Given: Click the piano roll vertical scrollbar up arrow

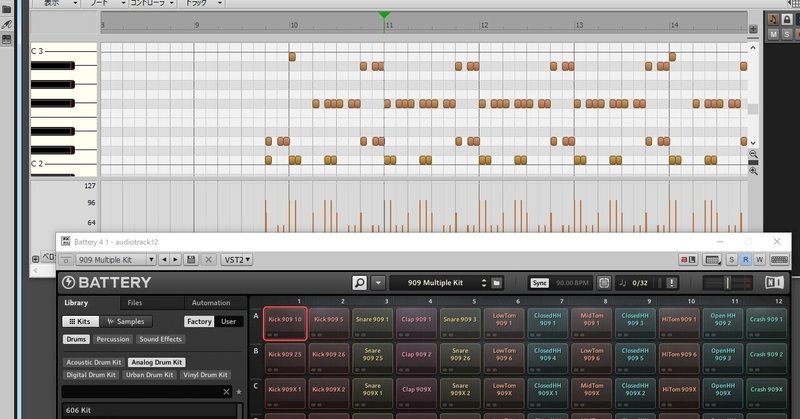Looking at the screenshot, I should coord(753,48).
